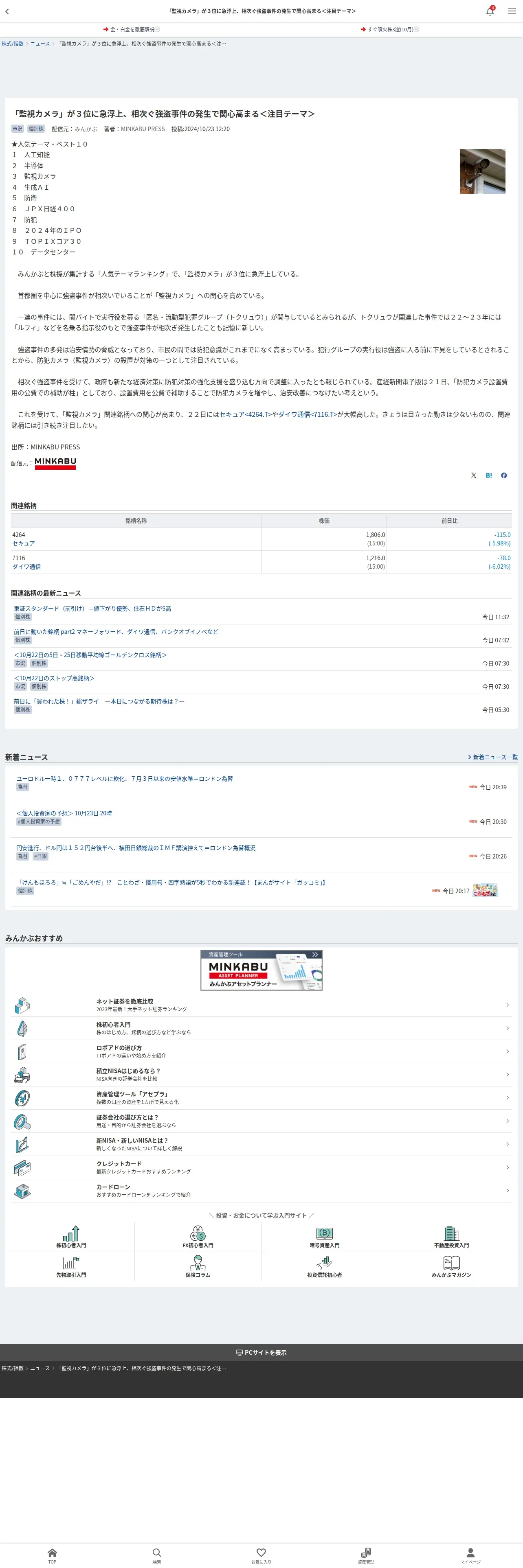The height and width of the screenshot is (1568, 523).
Task: Open the 資産管理ツール アセプラ icon
Action: tap(22, 1098)
